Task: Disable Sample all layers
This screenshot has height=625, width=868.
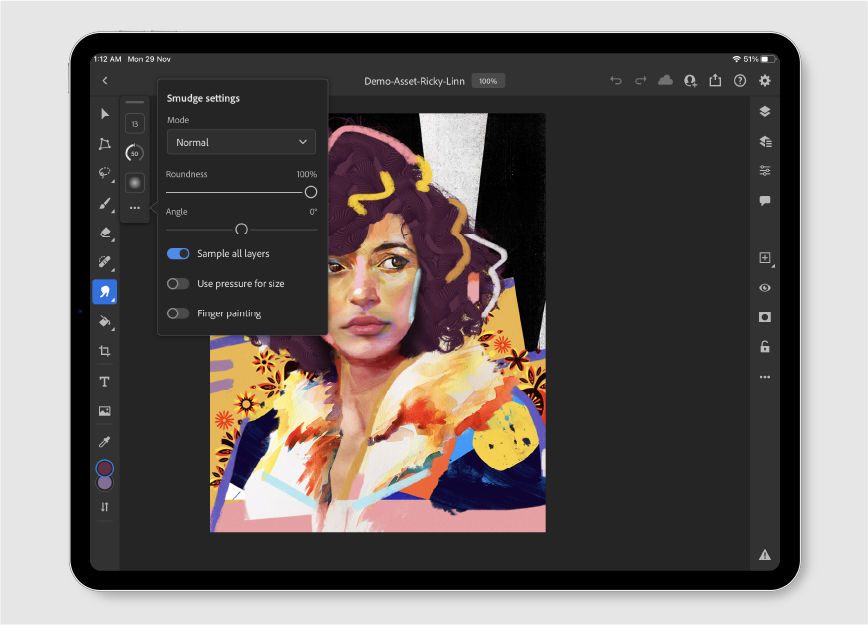Action: click(178, 253)
